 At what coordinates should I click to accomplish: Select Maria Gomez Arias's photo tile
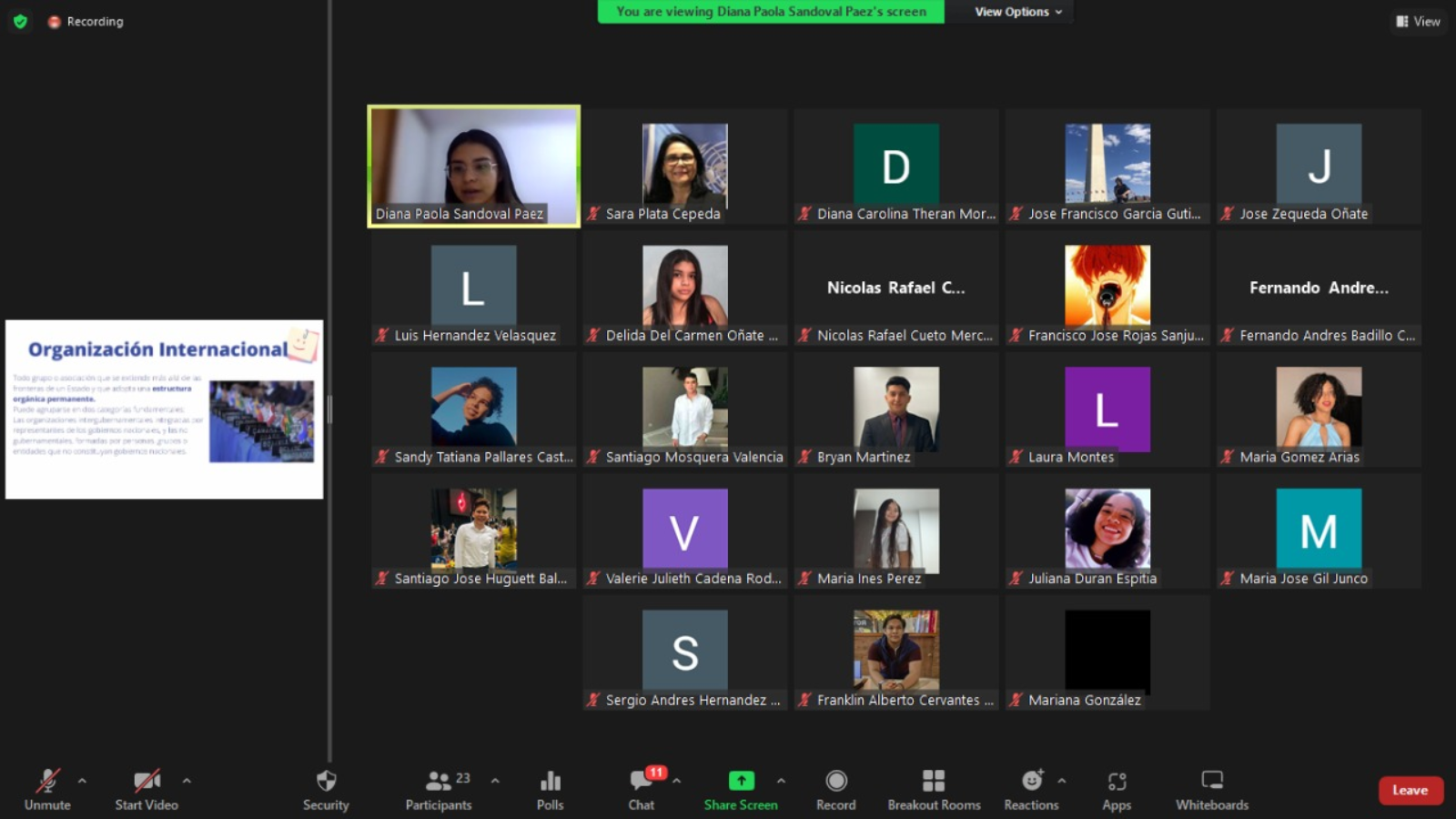click(x=1319, y=408)
